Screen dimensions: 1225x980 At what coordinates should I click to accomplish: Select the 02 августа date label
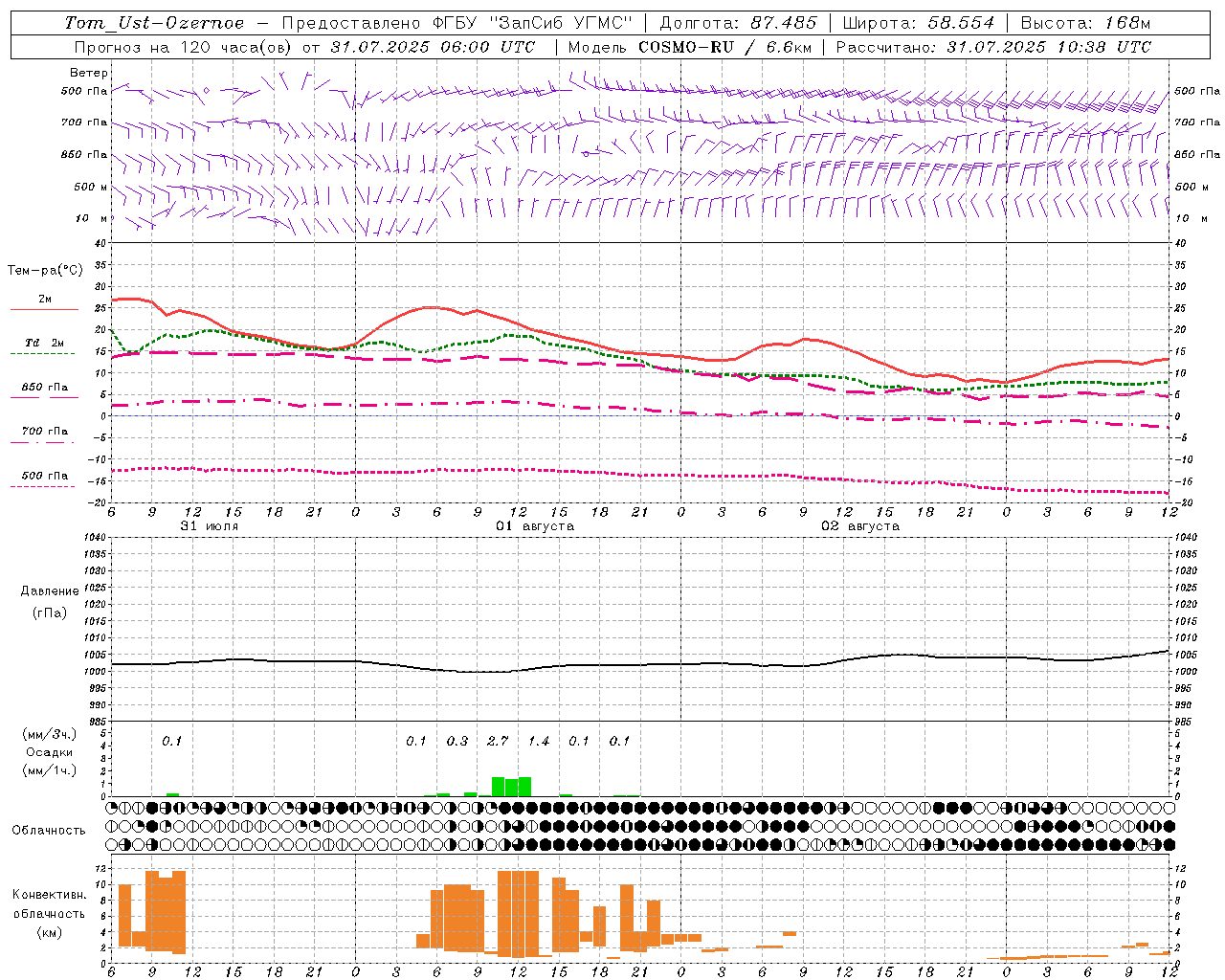(x=860, y=526)
